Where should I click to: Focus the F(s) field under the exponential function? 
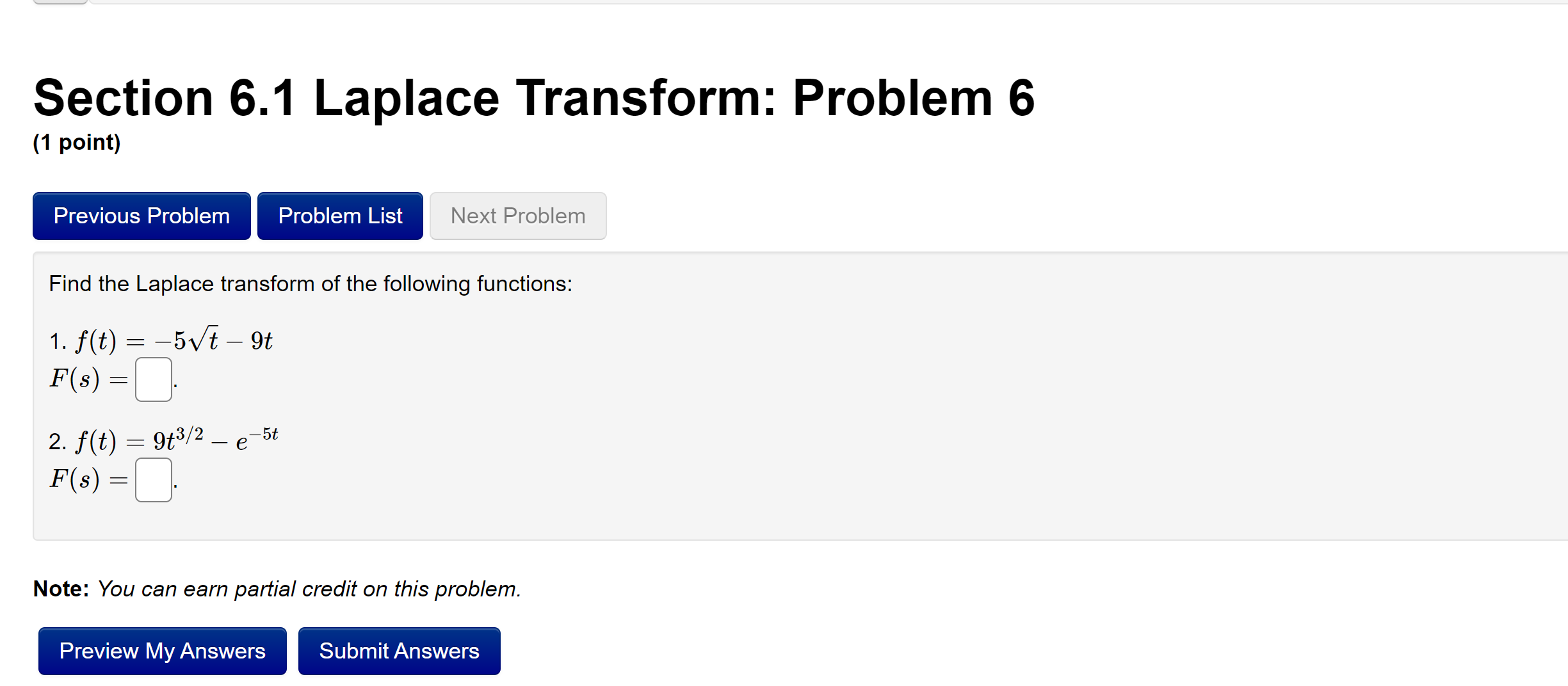(x=153, y=479)
